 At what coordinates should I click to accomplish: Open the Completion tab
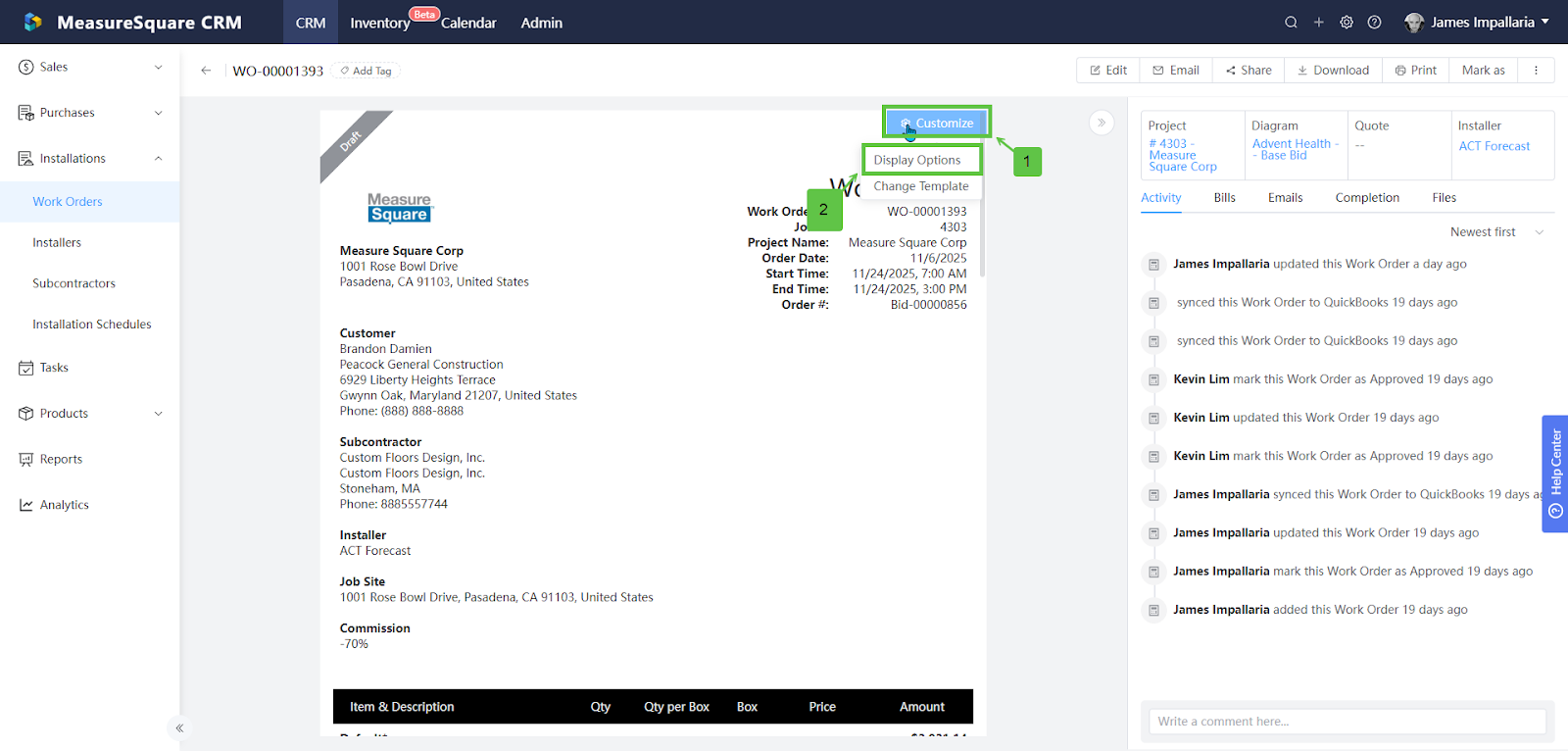click(x=1367, y=198)
